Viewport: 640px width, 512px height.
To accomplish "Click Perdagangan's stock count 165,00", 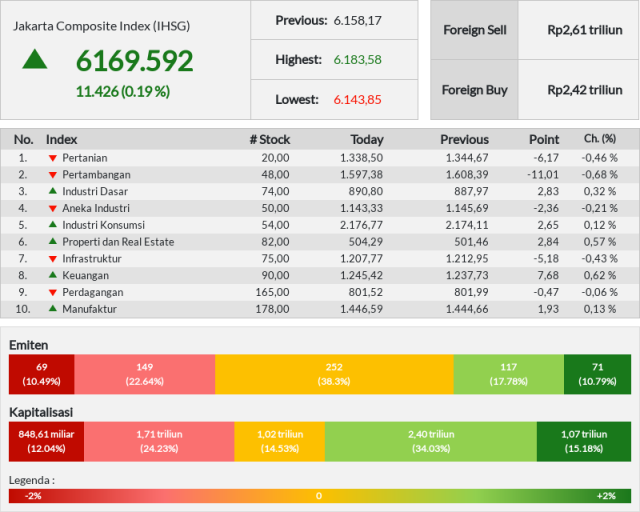I will pos(272,292).
